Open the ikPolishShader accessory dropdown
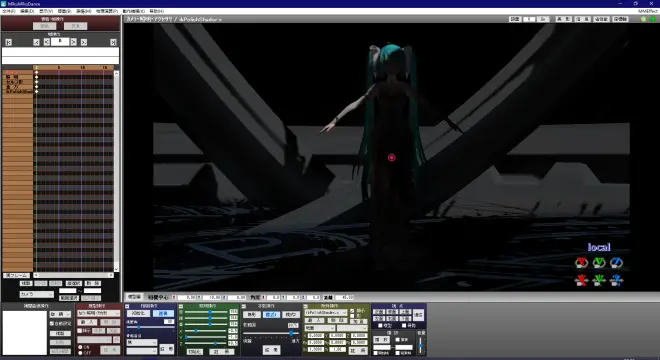Screen dimensions: 660x360 (326, 313)
